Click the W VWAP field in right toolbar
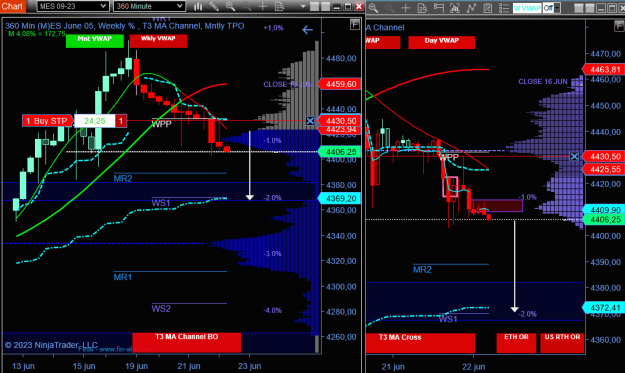625x373 pixels. pyautogui.click(x=527, y=8)
